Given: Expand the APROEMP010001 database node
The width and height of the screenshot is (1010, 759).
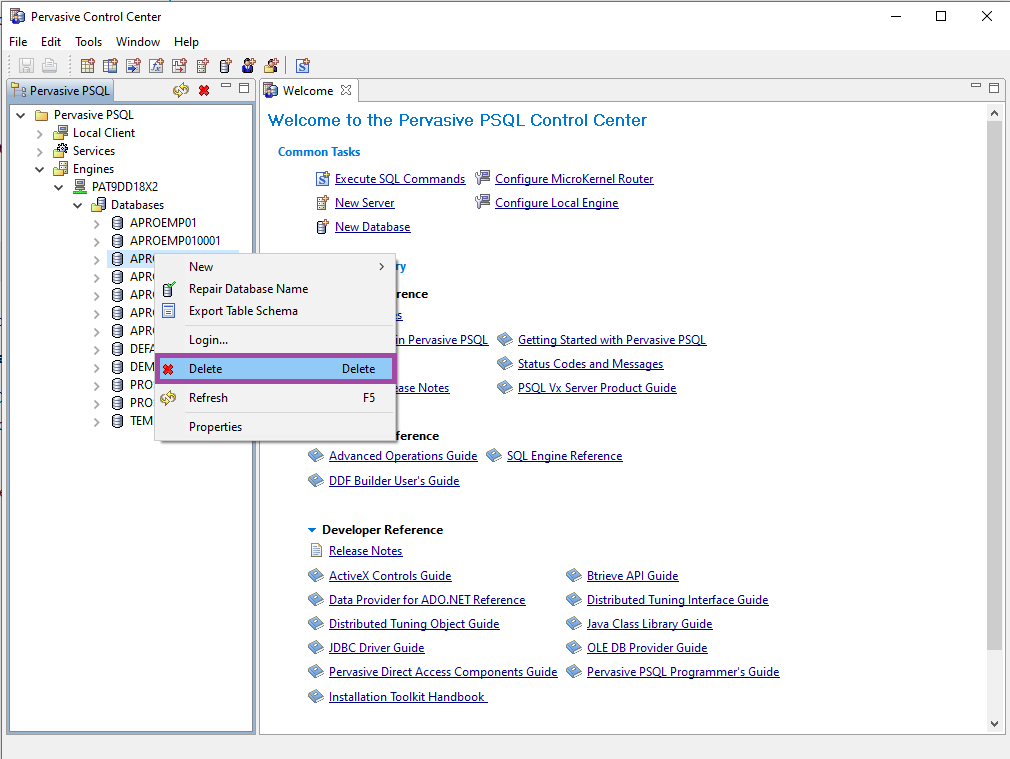Looking at the screenshot, I should (x=97, y=242).
